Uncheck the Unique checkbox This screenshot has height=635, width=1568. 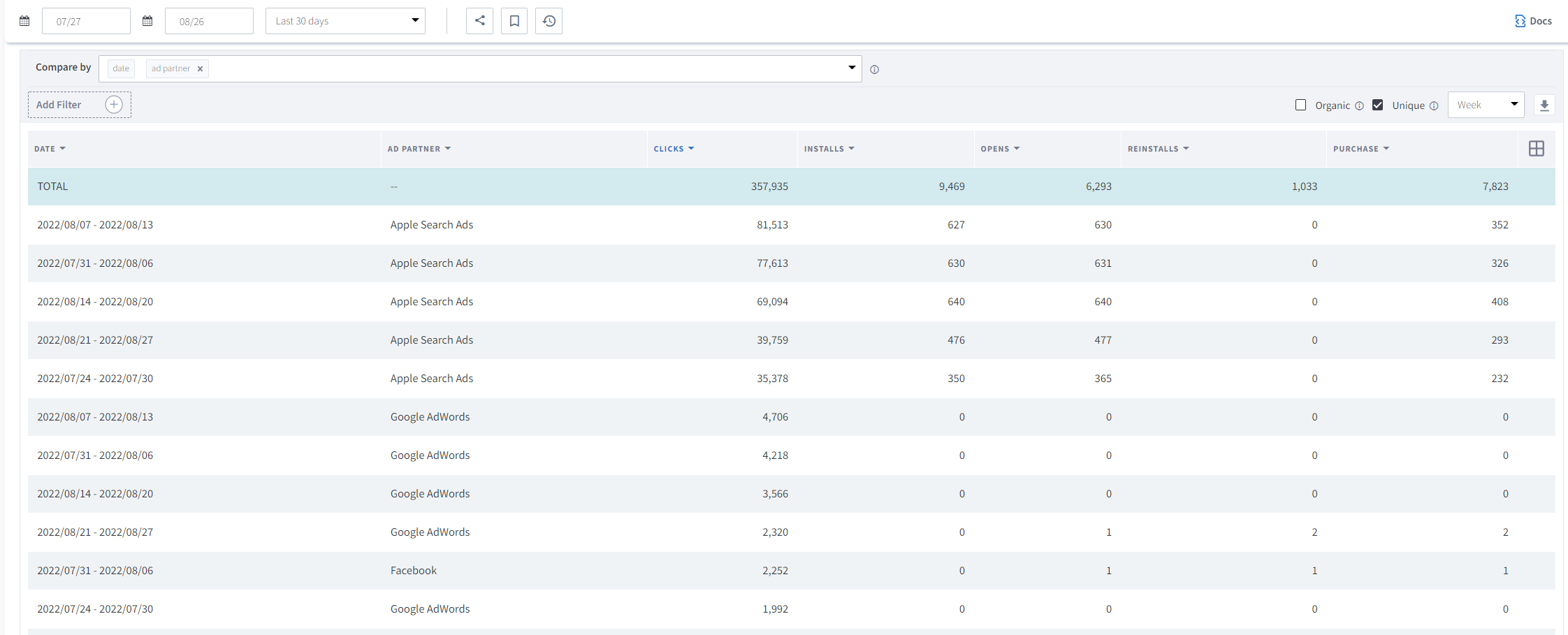1377,105
